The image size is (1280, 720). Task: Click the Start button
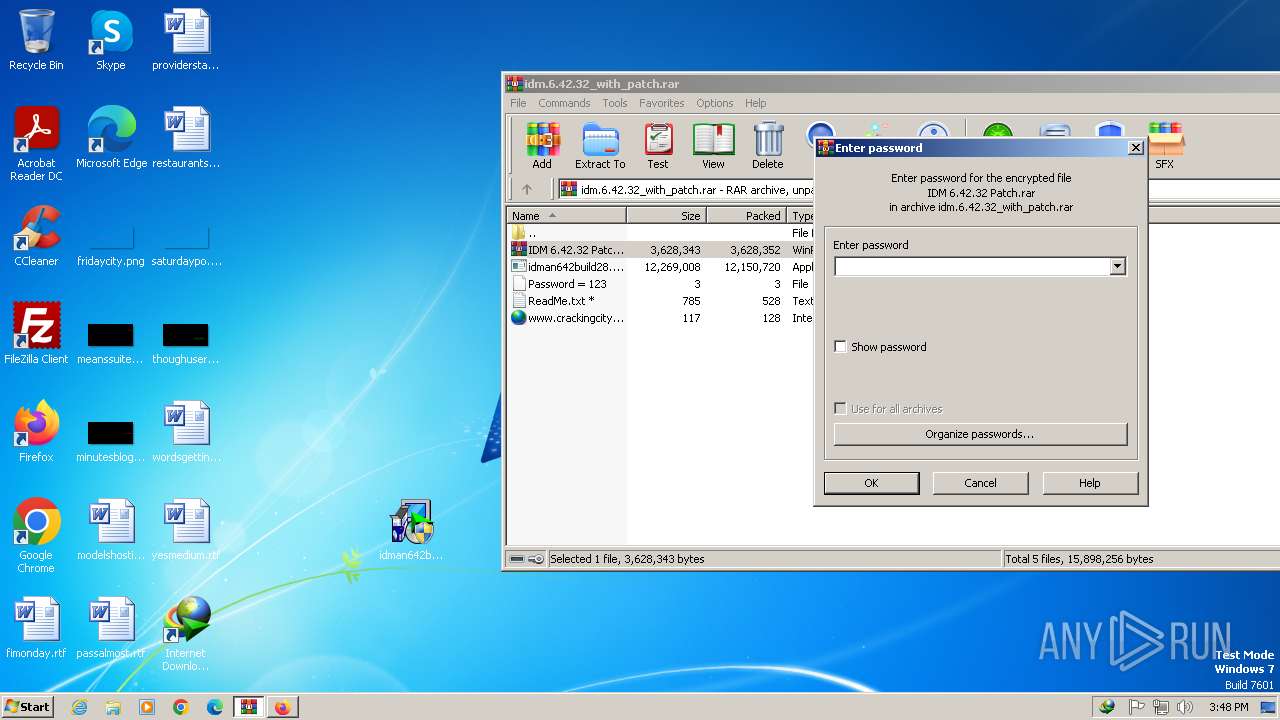click(x=27, y=707)
